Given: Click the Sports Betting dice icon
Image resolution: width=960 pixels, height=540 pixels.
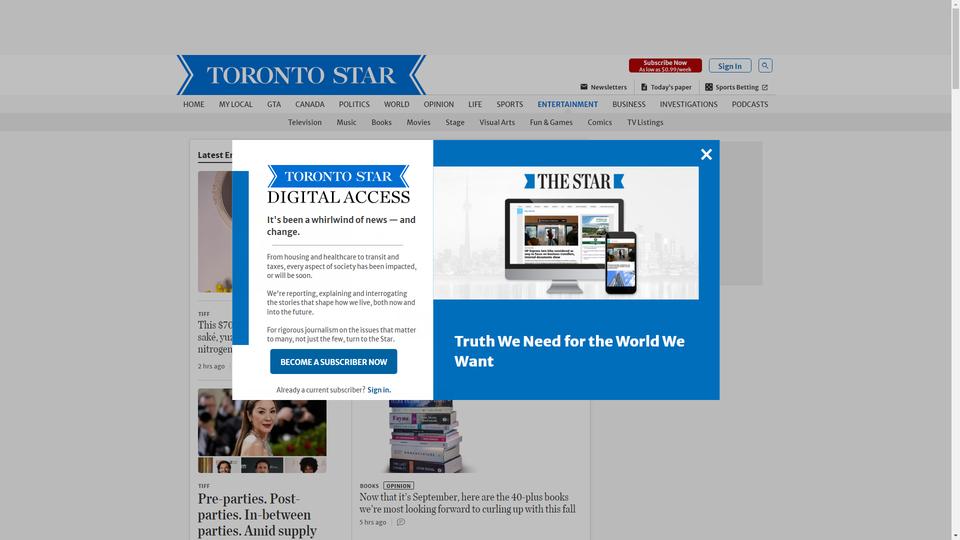Looking at the screenshot, I should [708, 87].
